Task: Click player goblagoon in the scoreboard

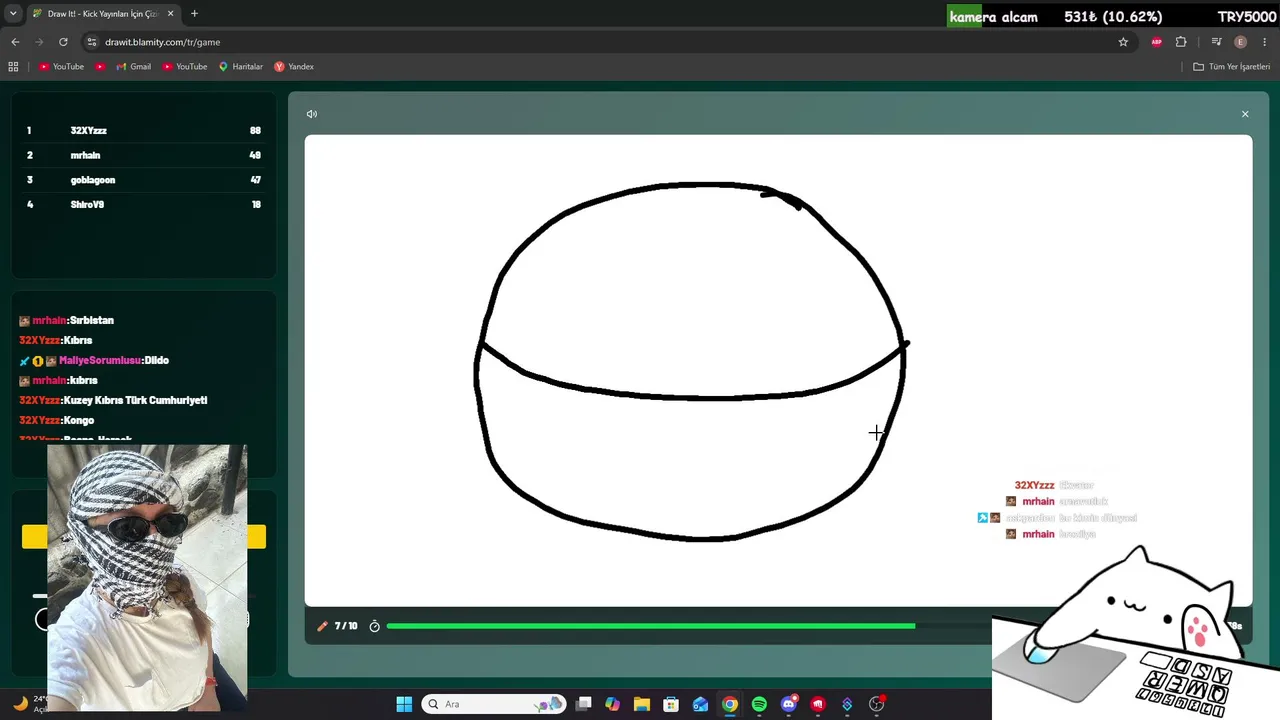Action: (93, 180)
